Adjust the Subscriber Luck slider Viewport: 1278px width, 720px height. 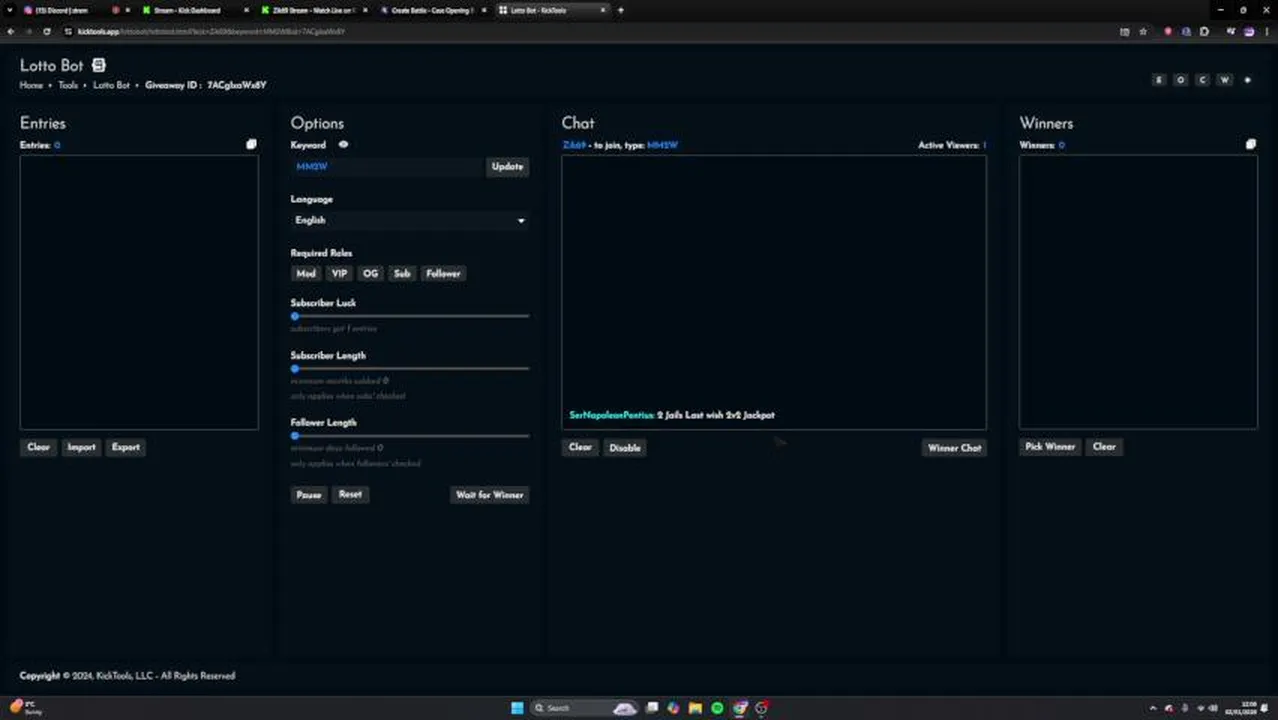click(410, 316)
